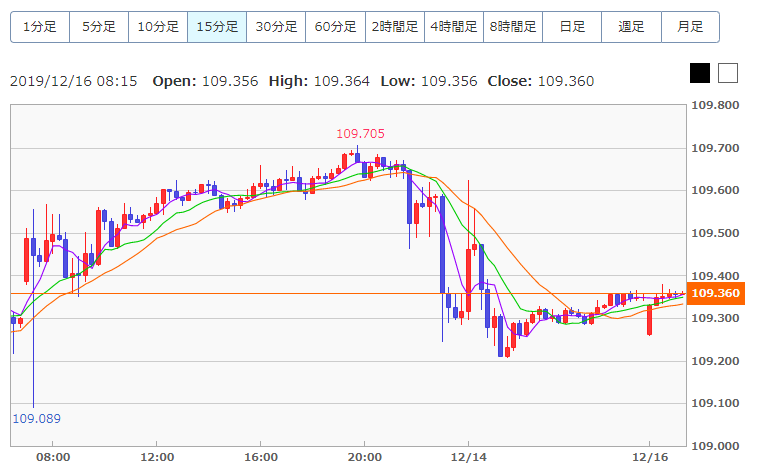Click the 16:00 time axis label

pos(261,457)
